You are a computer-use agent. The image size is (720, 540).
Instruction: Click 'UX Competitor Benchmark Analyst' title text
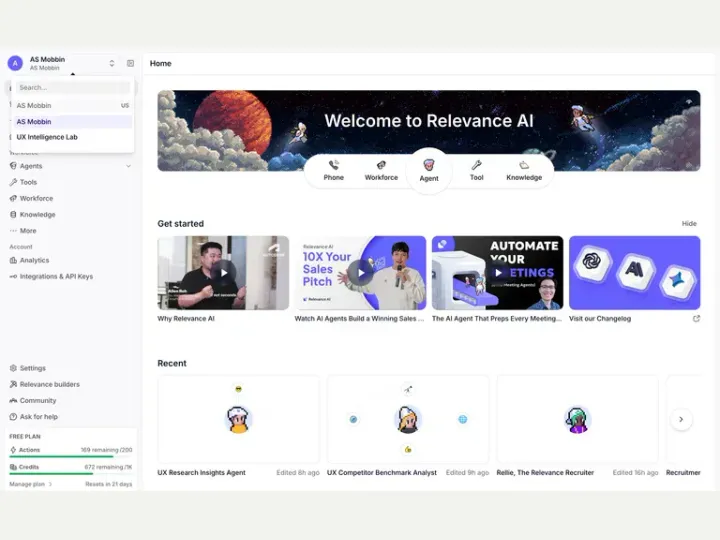coord(382,472)
